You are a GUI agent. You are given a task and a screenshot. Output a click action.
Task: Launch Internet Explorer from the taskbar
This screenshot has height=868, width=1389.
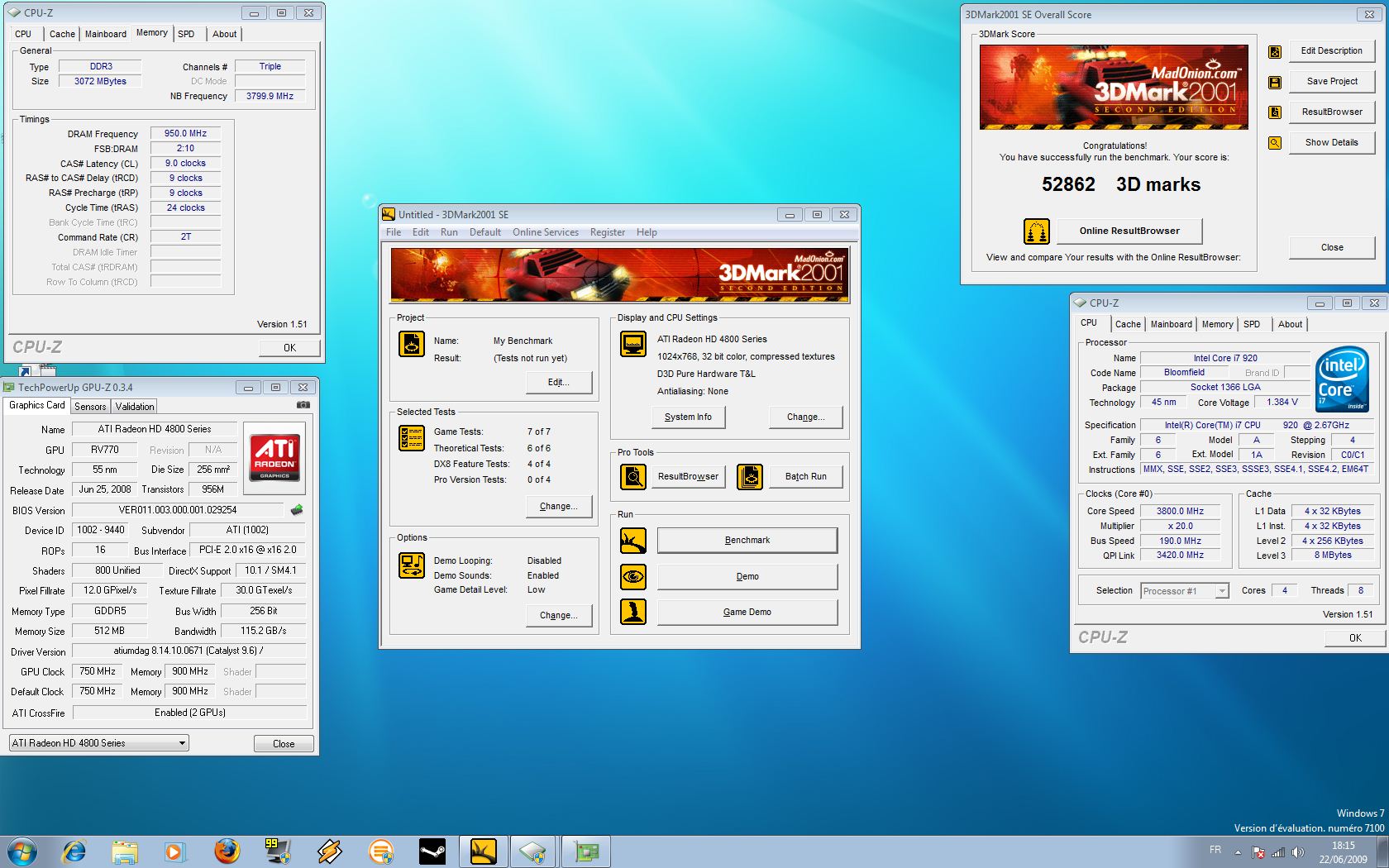[74, 851]
